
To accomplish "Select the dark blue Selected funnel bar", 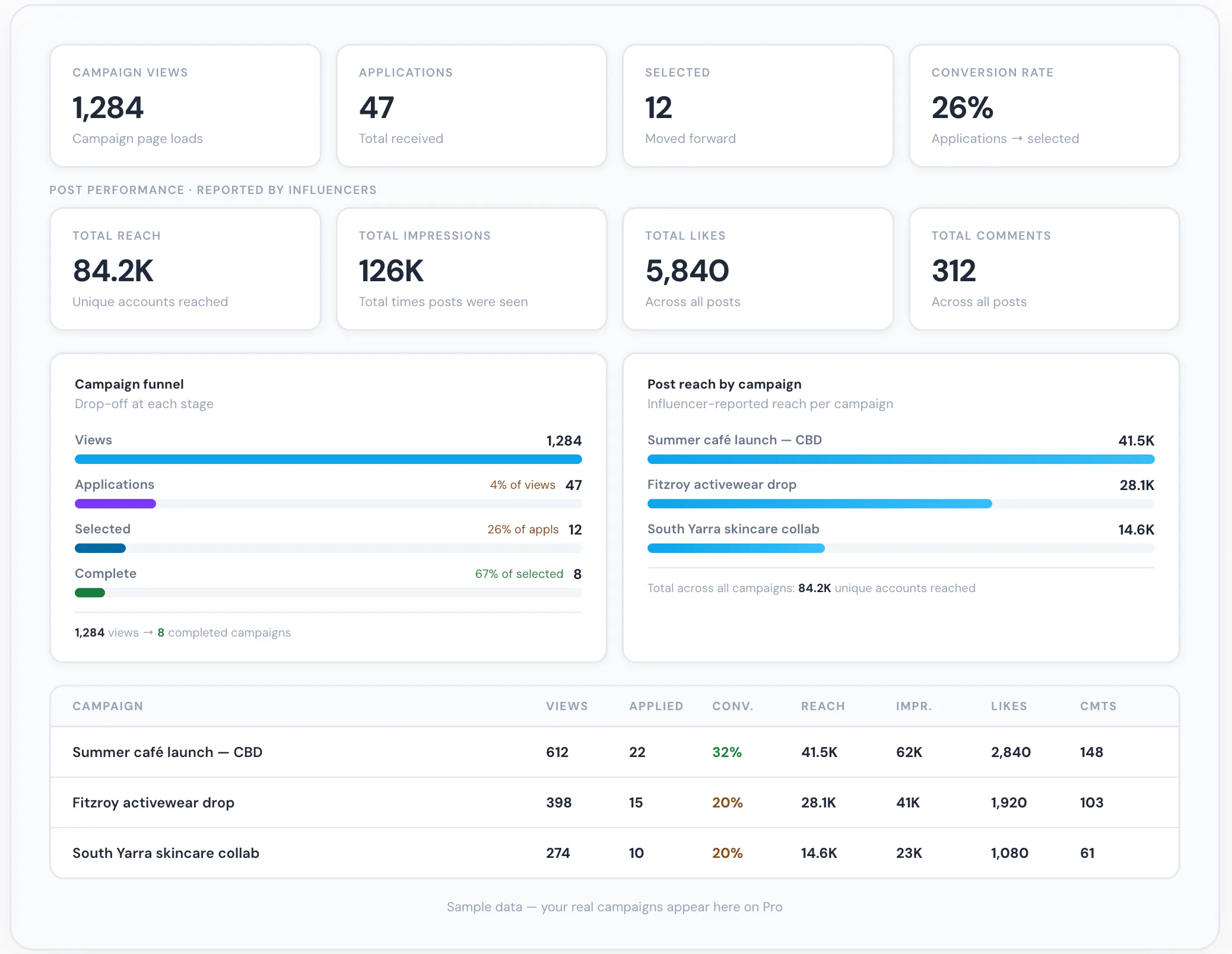I will coord(100,548).
